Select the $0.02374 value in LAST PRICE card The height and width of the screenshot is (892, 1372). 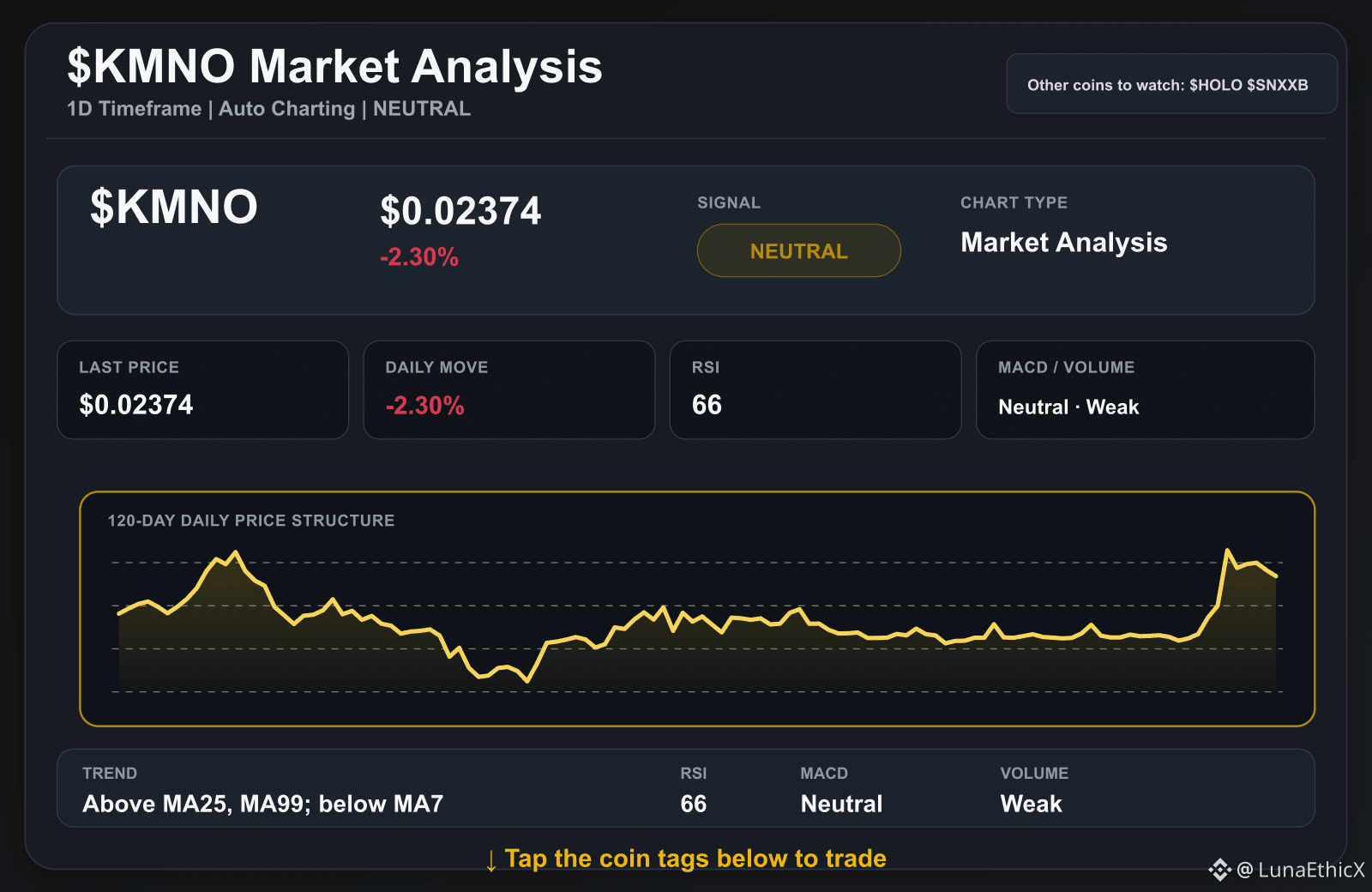136,405
